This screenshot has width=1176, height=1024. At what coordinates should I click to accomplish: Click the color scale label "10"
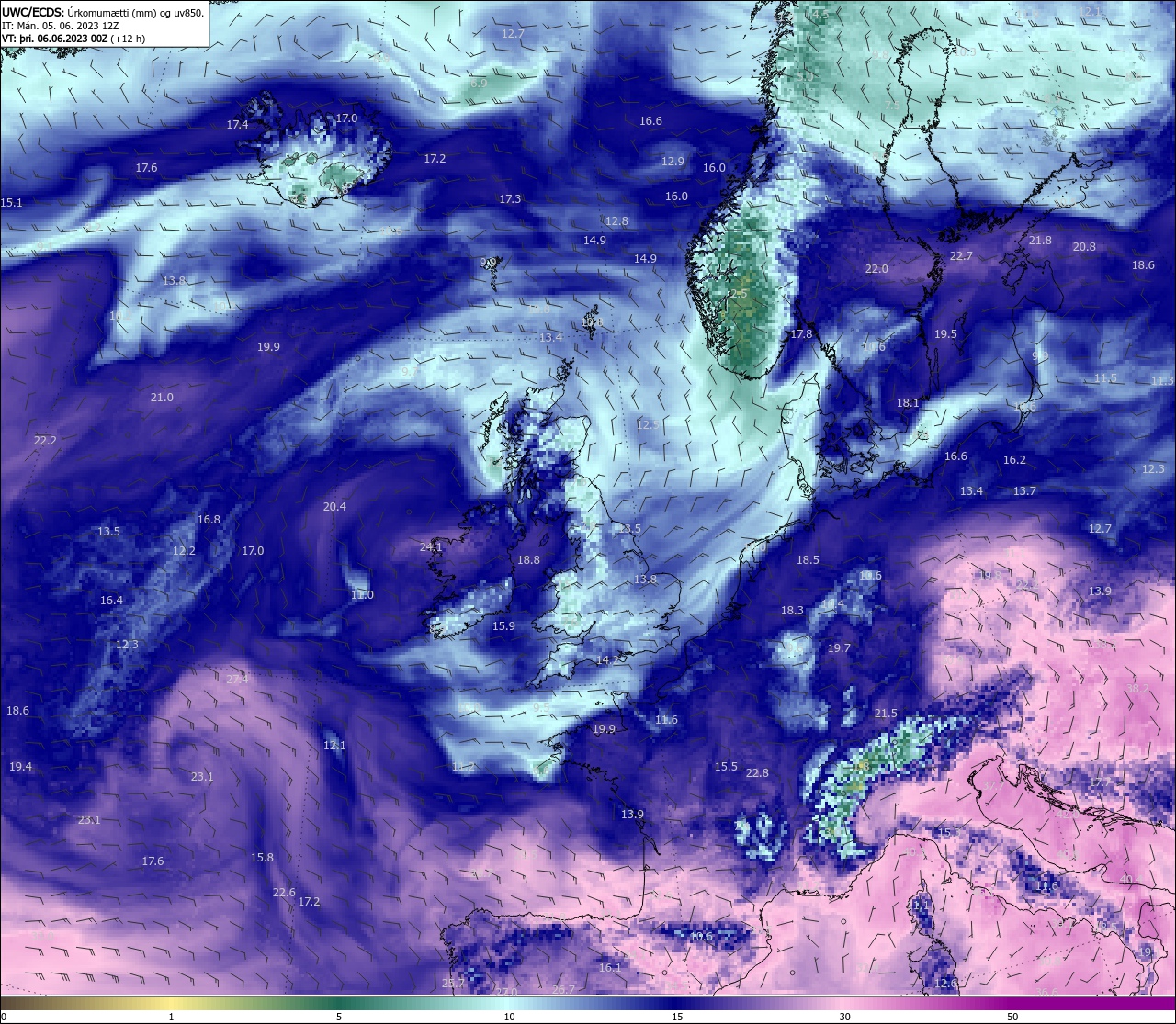[509, 1017]
